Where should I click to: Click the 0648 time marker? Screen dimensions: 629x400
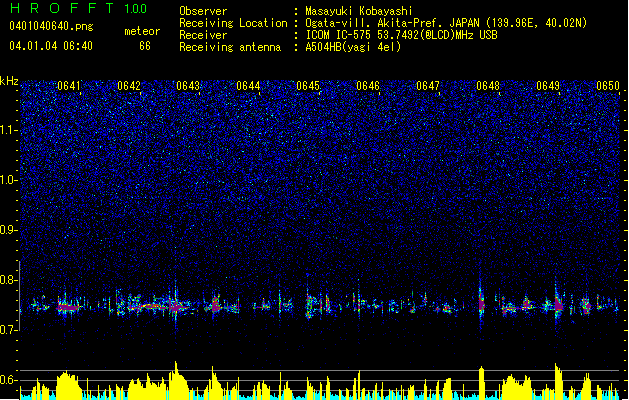[x=488, y=86]
